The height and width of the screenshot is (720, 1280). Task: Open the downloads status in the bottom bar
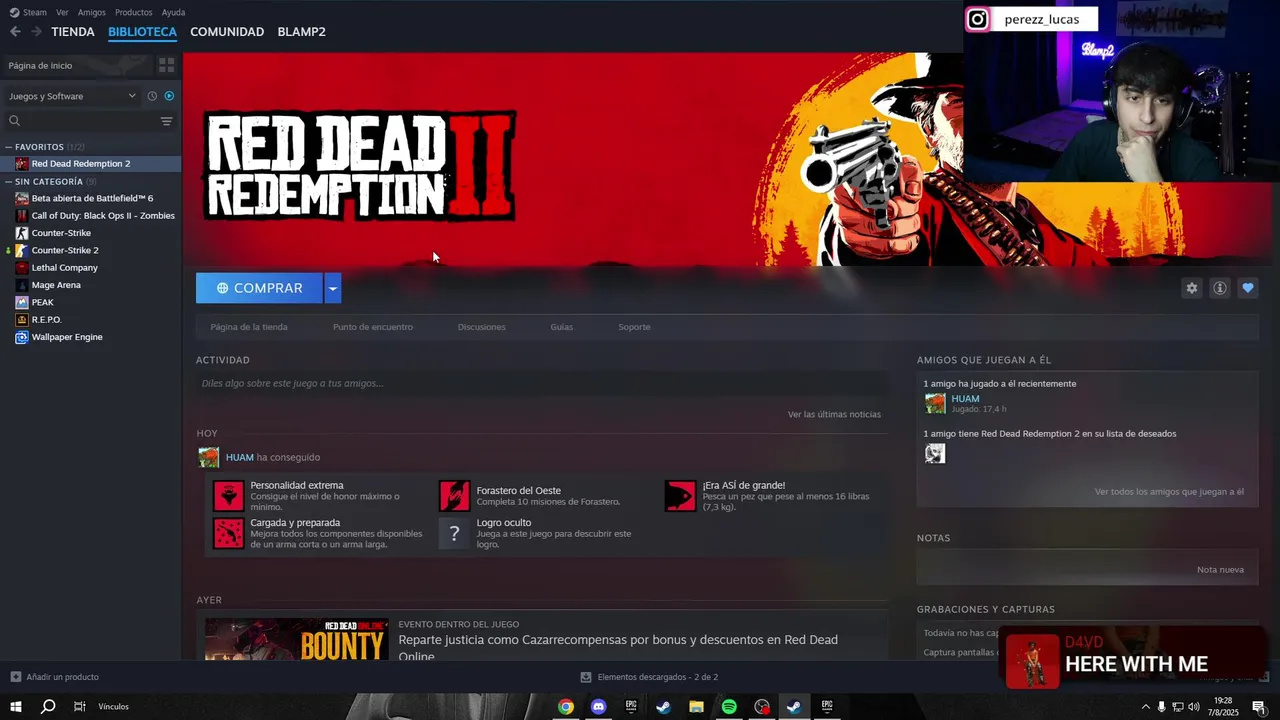click(x=649, y=677)
